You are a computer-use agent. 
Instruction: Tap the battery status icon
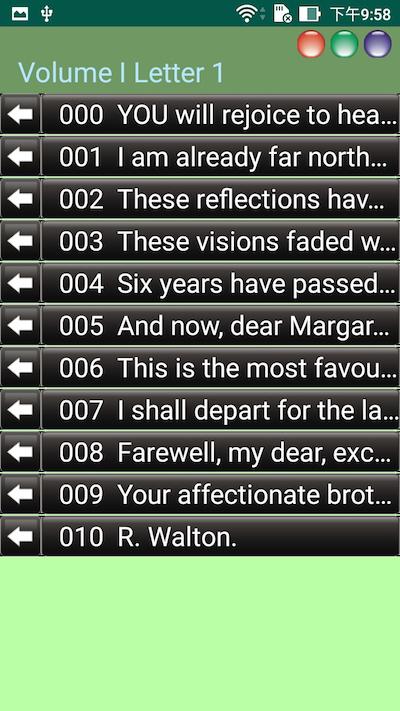310,14
